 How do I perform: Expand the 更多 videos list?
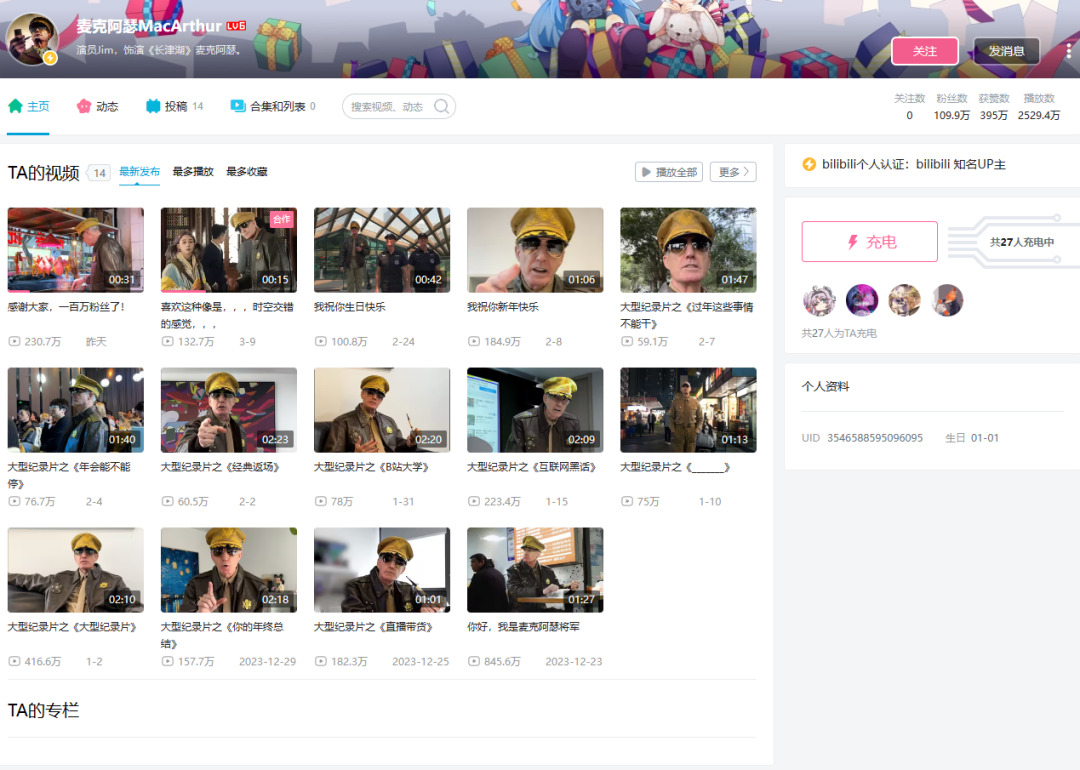[x=733, y=172]
